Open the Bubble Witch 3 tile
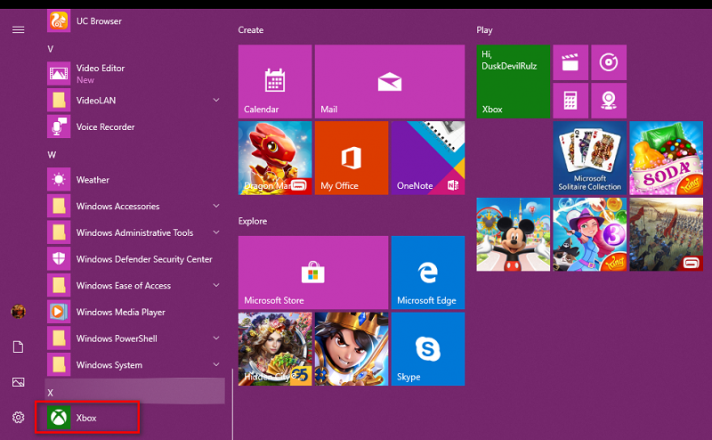Viewport: 712px width, 440px height. (x=589, y=234)
